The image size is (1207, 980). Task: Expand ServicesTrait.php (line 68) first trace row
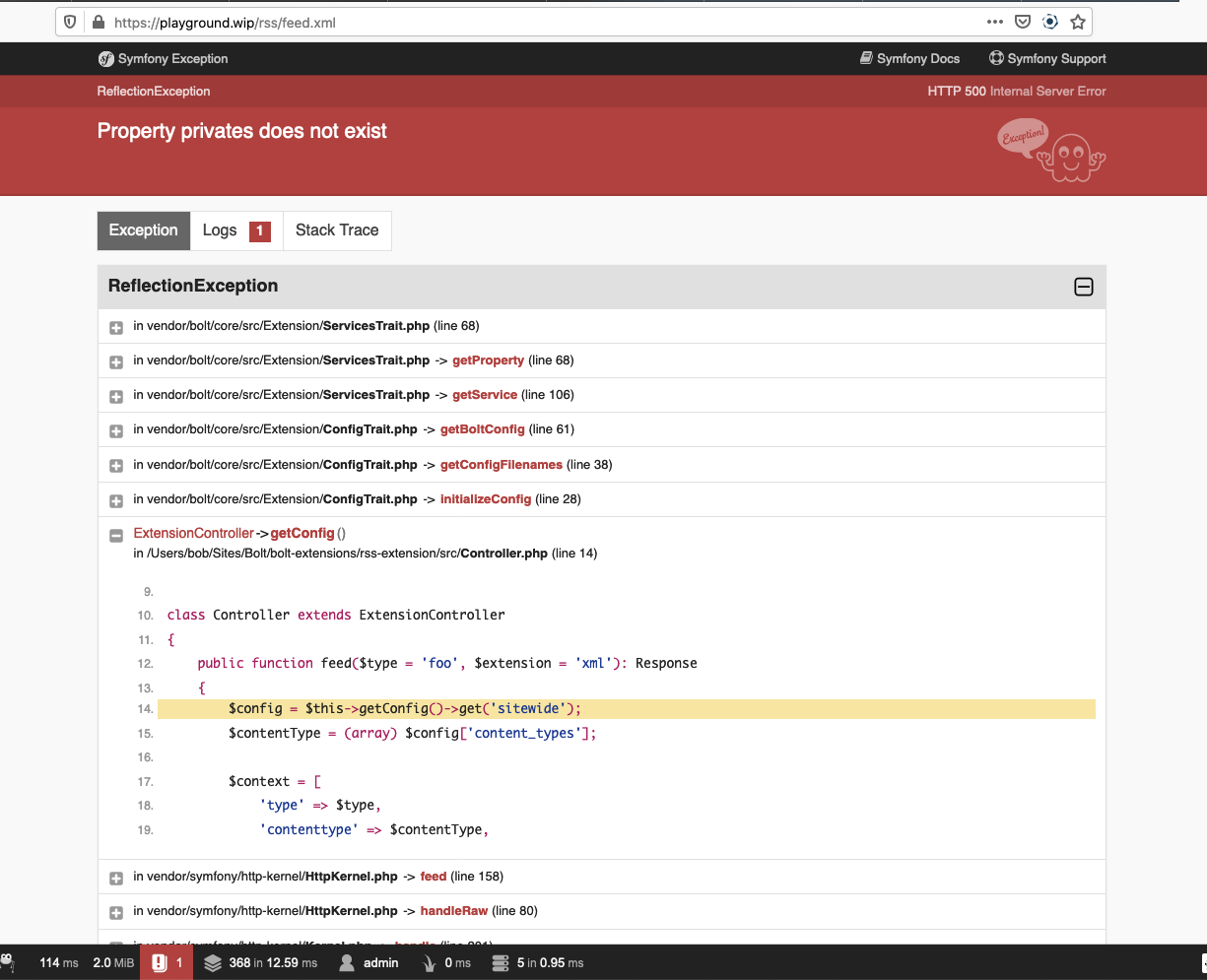(x=116, y=327)
